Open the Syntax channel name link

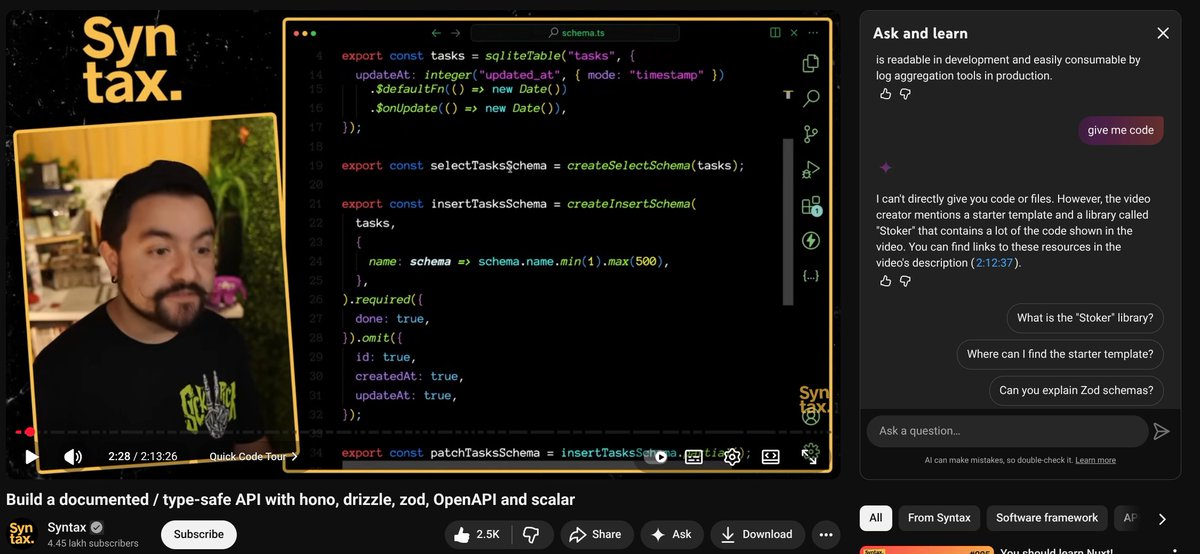click(x=67, y=527)
